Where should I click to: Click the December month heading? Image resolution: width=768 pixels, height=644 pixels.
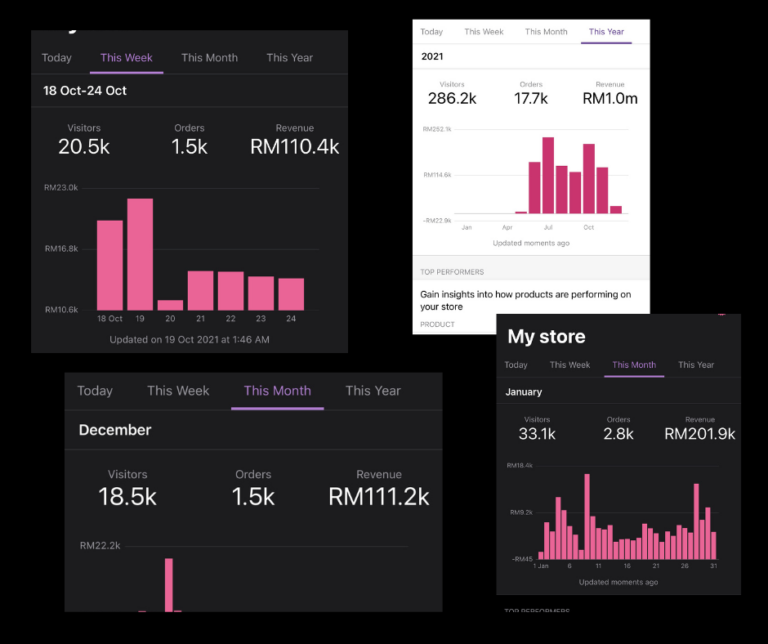pyautogui.click(x=115, y=430)
